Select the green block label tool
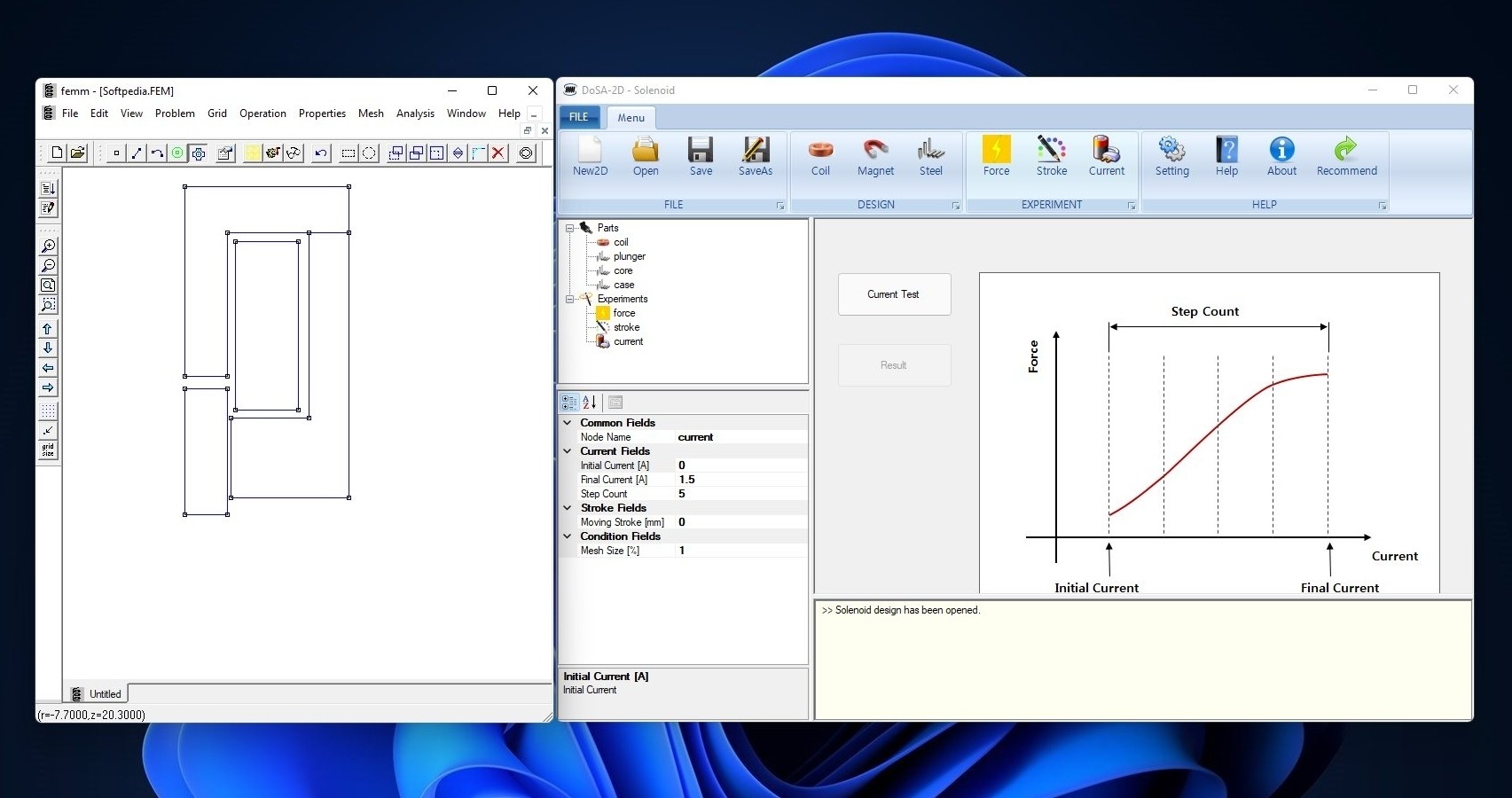 [177, 153]
